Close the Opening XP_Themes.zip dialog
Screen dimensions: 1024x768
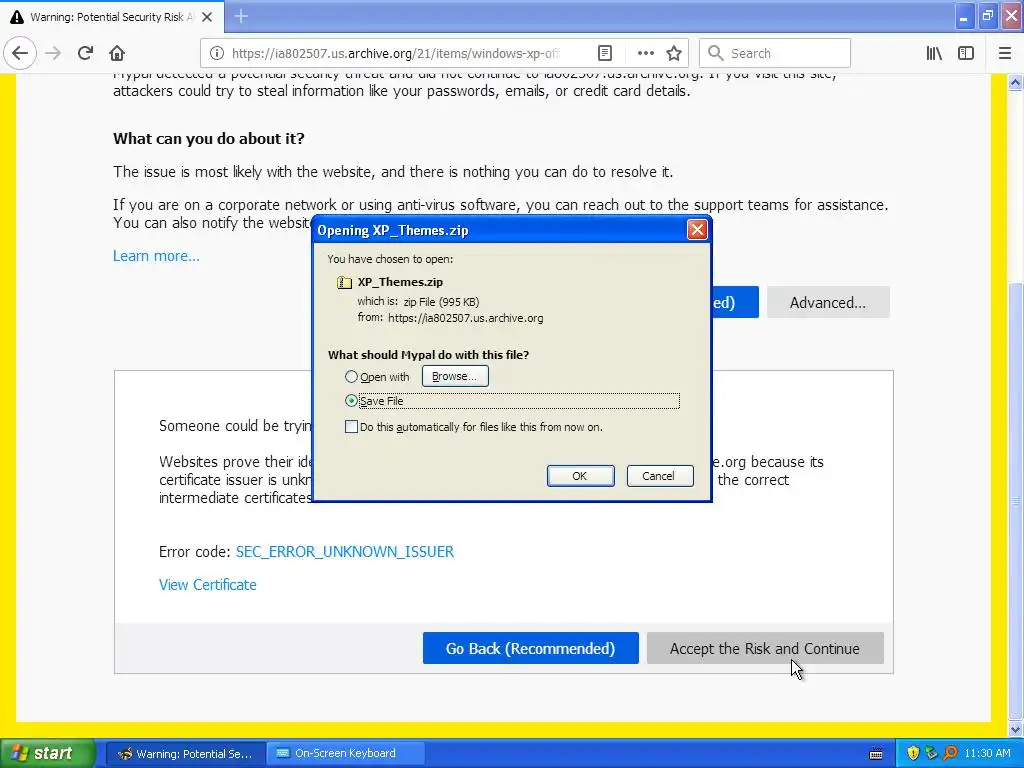tap(697, 230)
